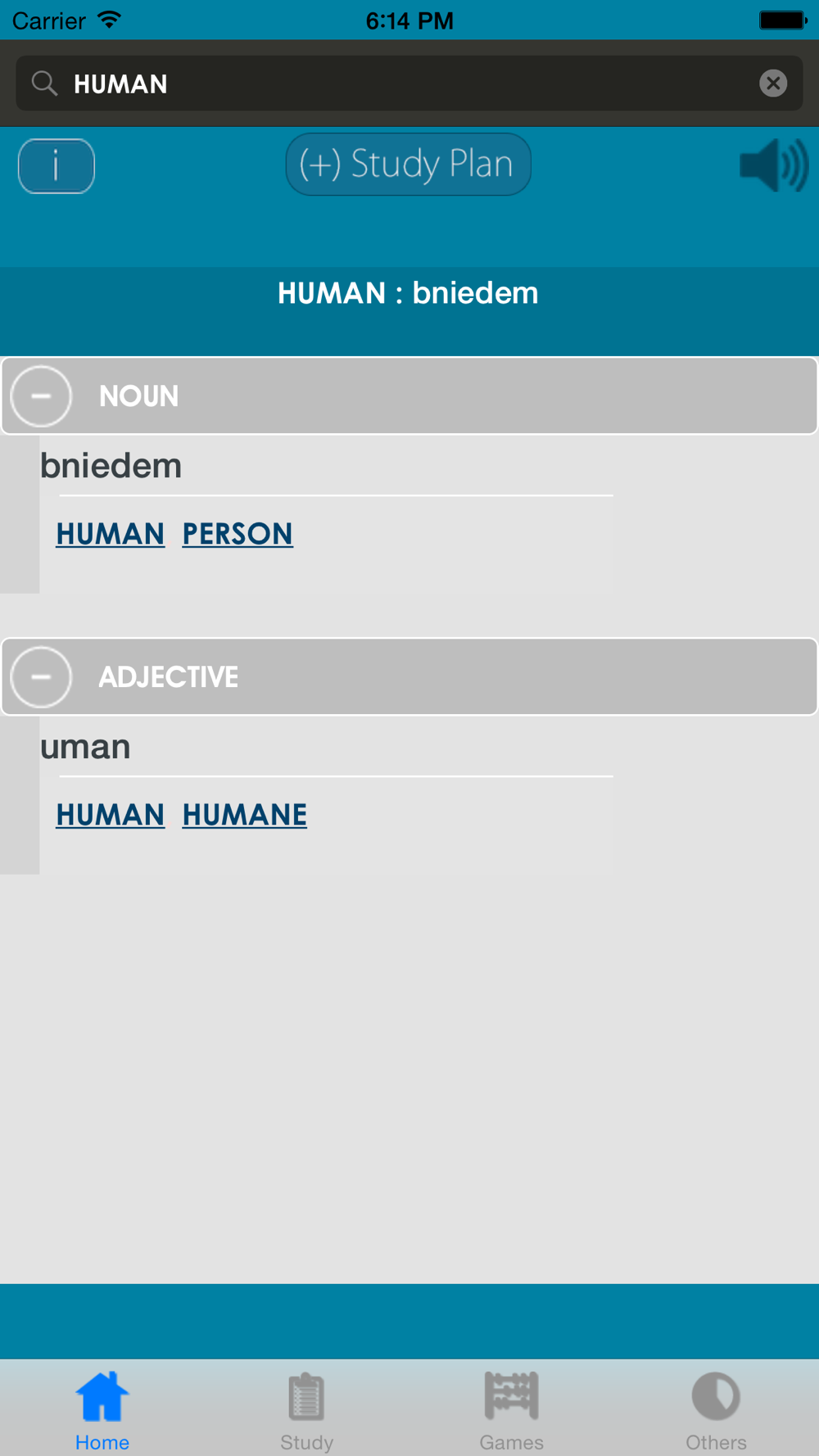
Task: Open the PERSON link
Action: click(x=238, y=534)
